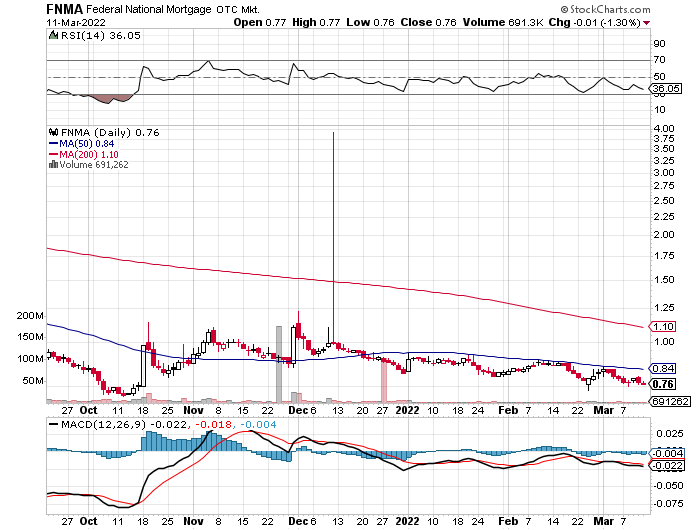
Task: Click the MACD value tag -0.022
Action: tap(667, 466)
